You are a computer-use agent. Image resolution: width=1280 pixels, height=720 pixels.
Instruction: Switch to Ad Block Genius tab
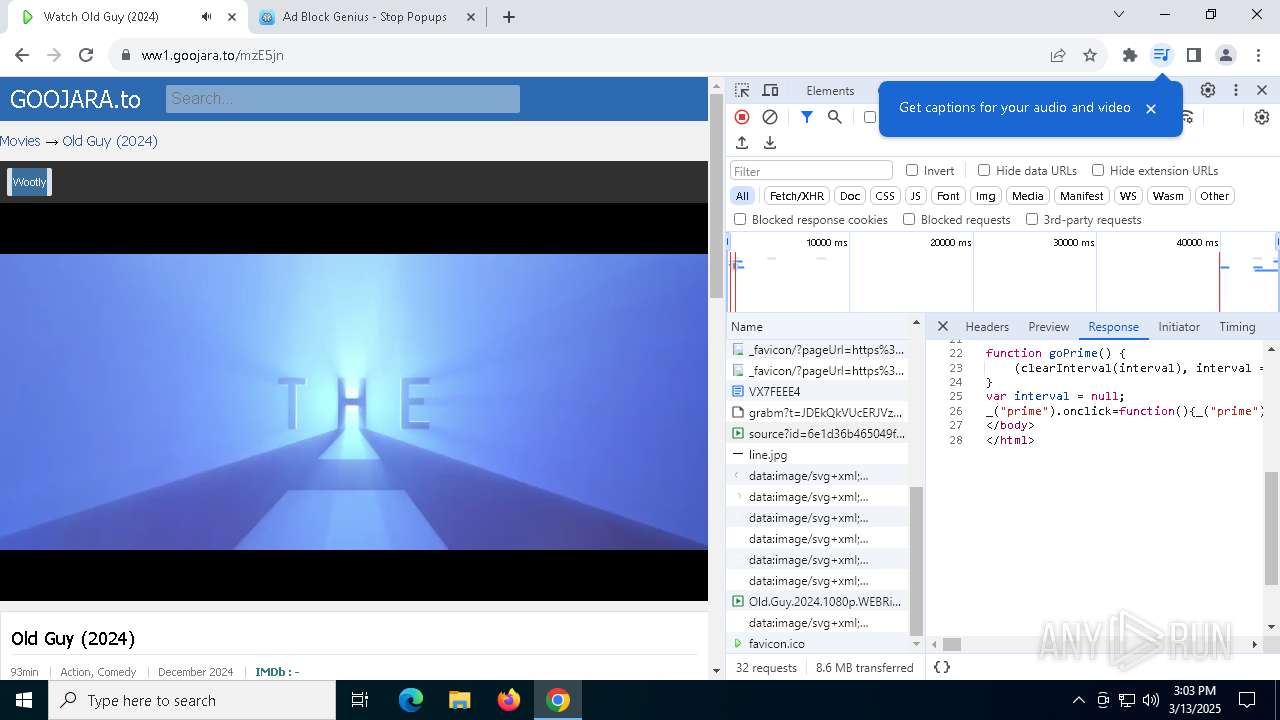365,16
